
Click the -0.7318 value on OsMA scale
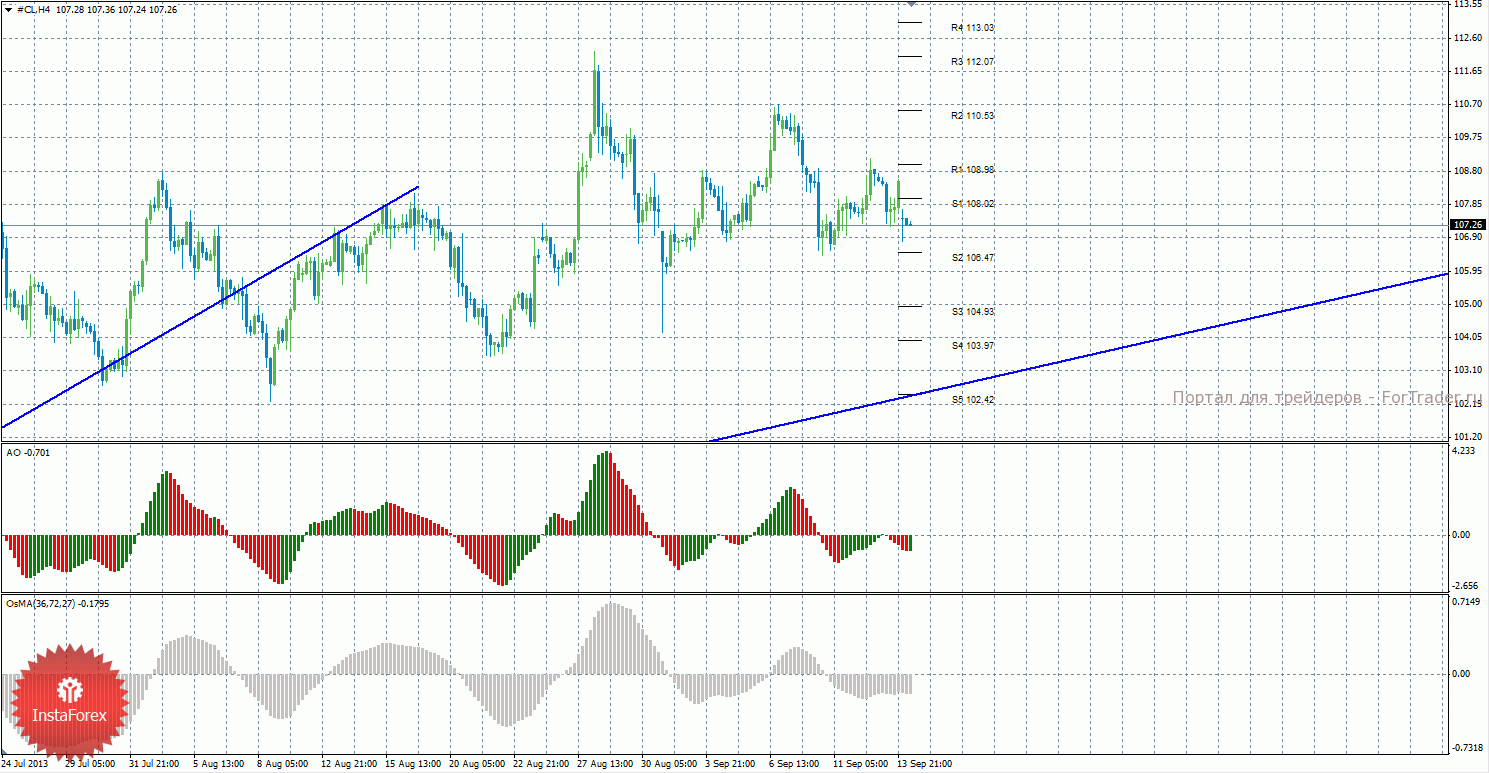click(x=1467, y=748)
